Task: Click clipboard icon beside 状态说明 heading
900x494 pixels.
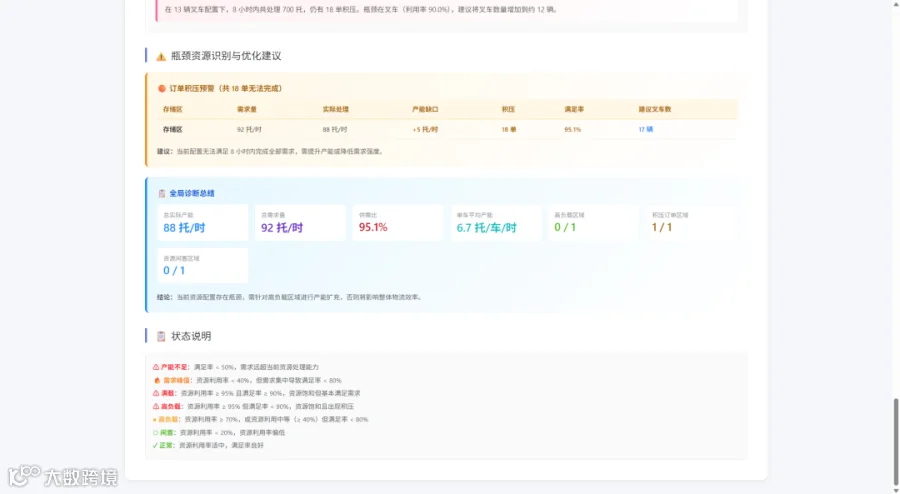Action: point(161,336)
